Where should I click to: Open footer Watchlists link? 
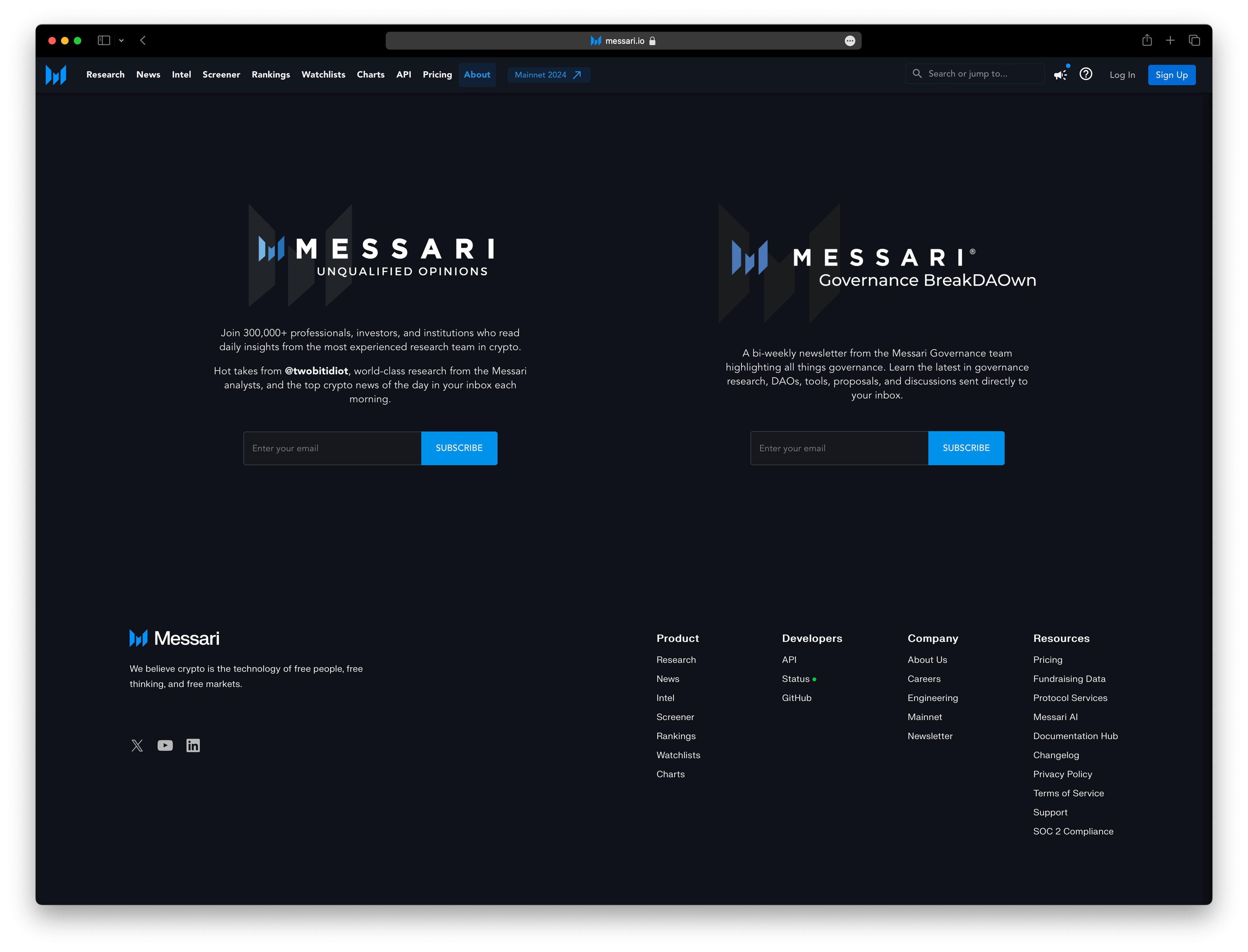679,755
